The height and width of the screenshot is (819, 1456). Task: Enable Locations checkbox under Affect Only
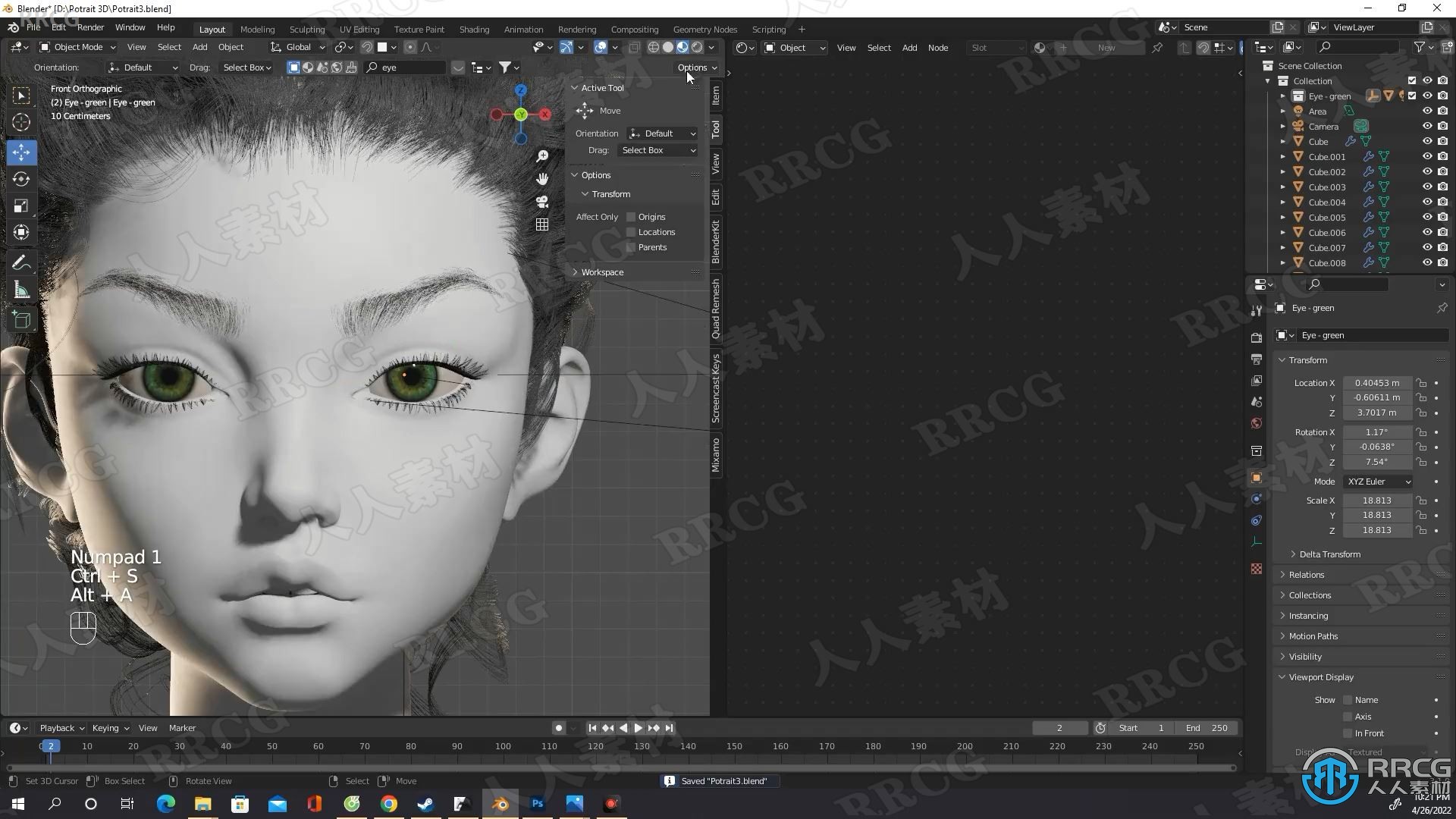629,231
